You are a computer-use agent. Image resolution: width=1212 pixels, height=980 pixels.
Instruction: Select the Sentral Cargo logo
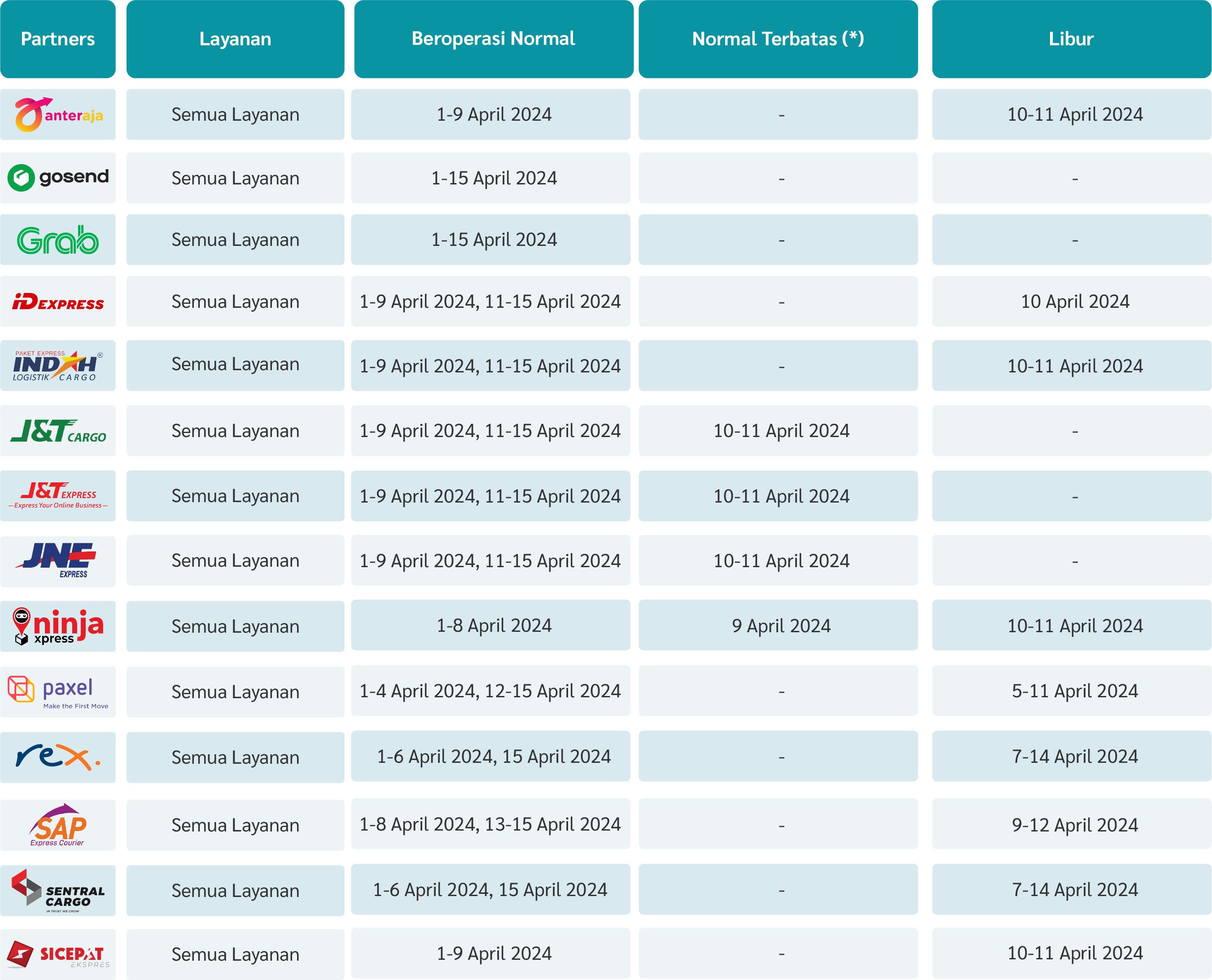57,890
